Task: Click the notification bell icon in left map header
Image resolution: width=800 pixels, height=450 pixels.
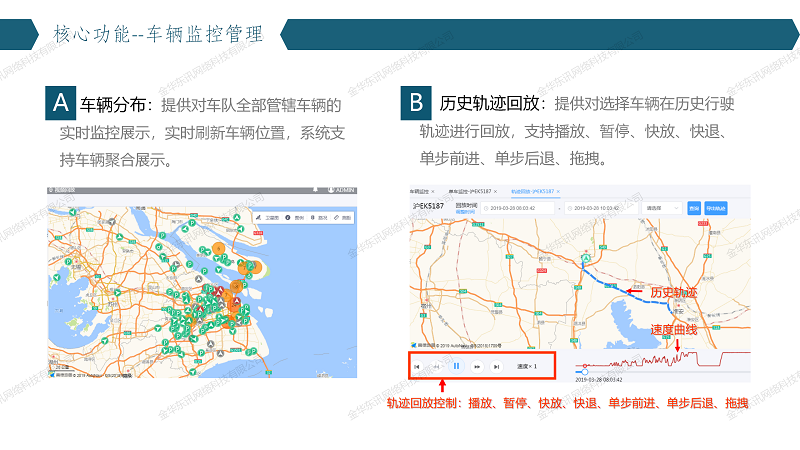Action: (x=315, y=189)
